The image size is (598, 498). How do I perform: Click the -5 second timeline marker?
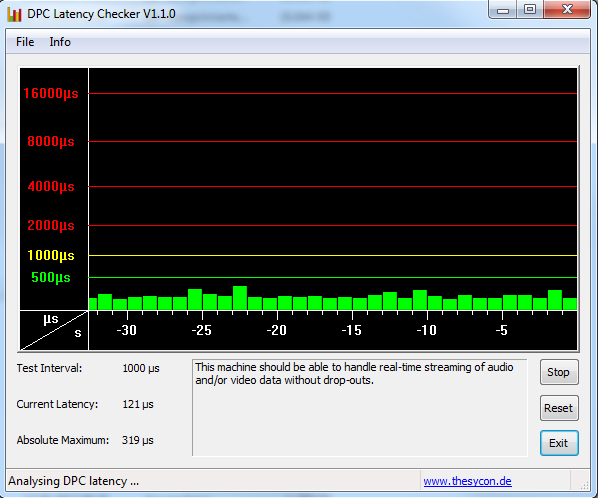click(x=502, y=330)
